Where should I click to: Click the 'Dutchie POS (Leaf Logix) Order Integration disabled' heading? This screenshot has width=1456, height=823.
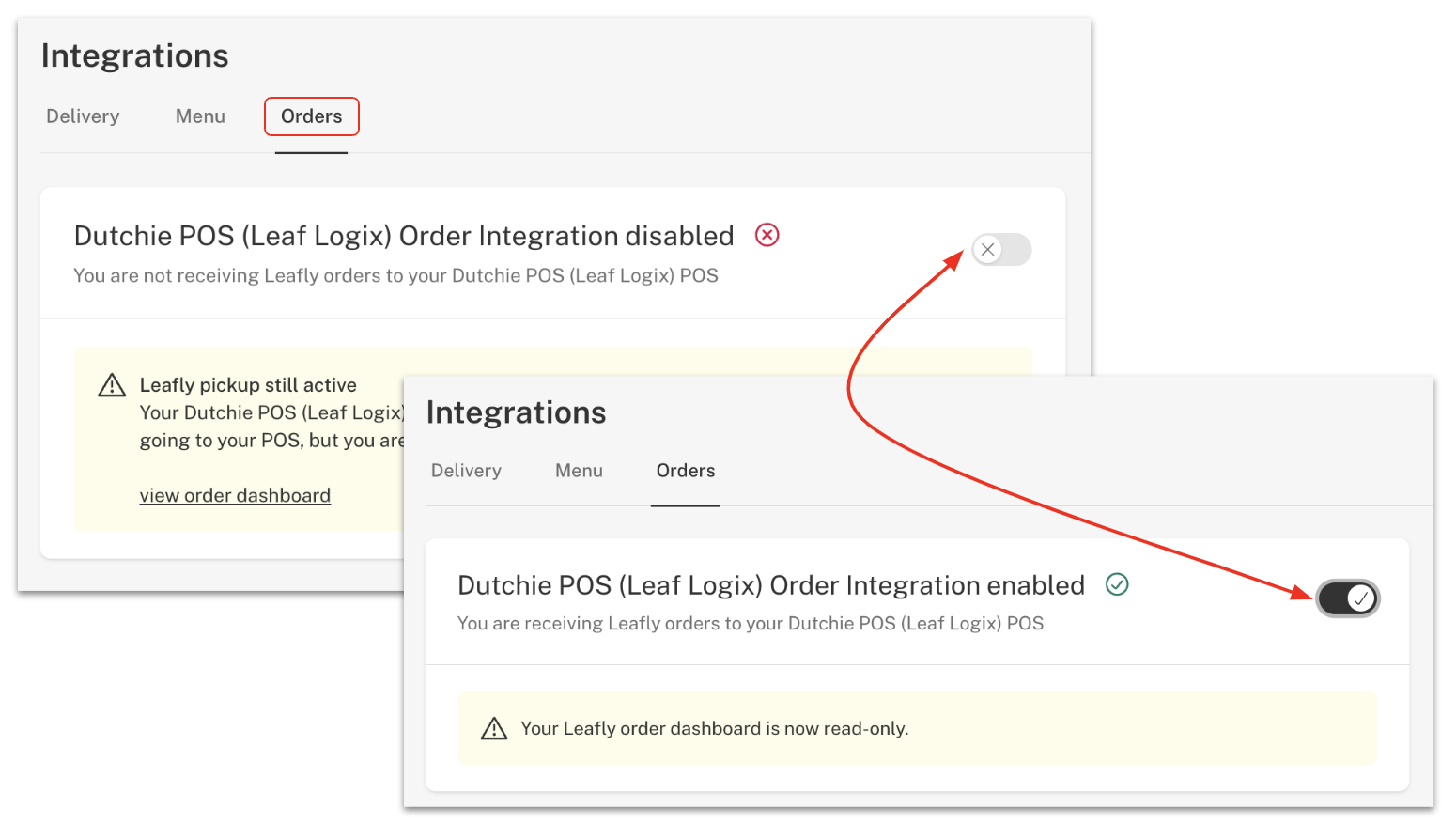pos(404,236)
